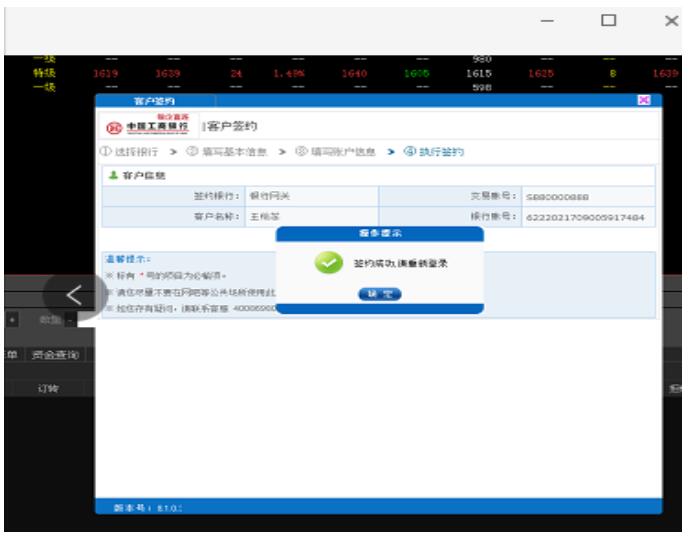The image size is (689, 537).
Task: Minimize the main application window
Action: (547, 21)
